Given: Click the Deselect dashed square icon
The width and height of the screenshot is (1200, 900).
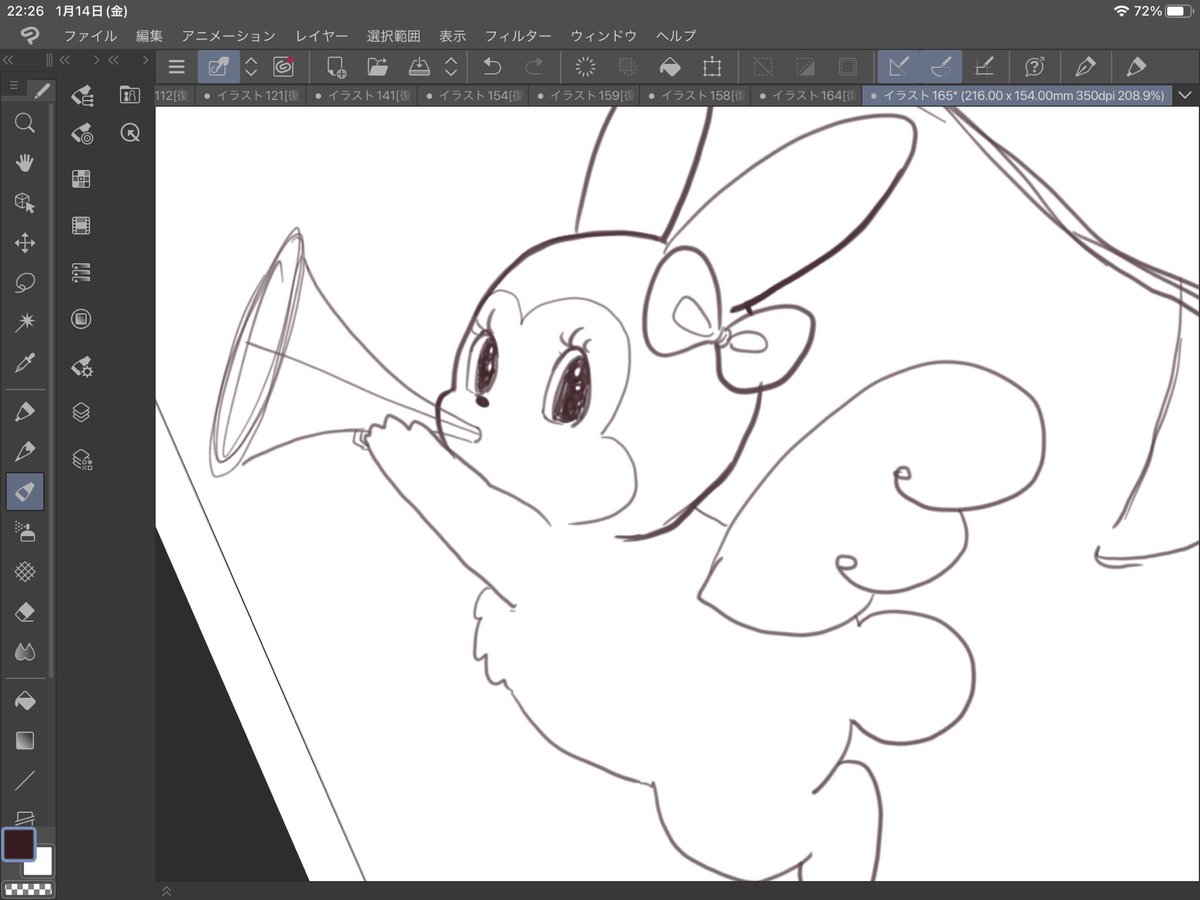Looking at the screenshot, I should [763, 67].
